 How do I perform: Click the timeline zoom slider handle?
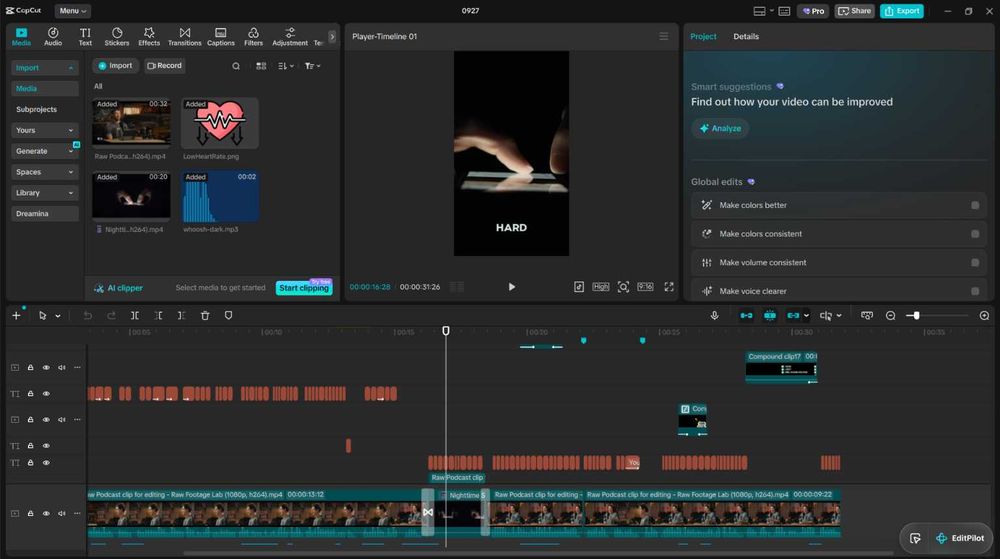tap(916, 316)
